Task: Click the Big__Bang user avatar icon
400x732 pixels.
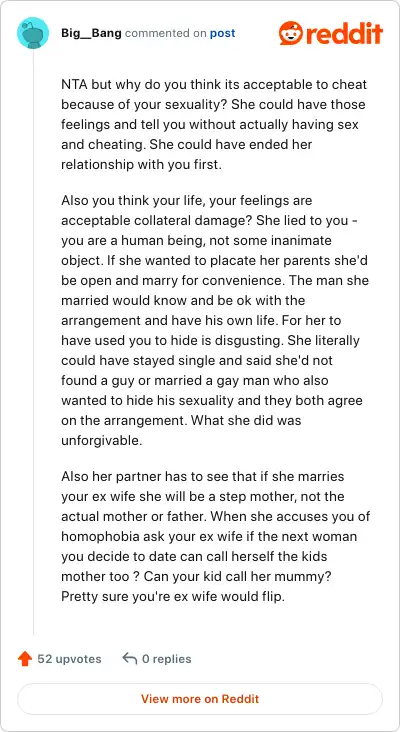Action: (33, 33)
